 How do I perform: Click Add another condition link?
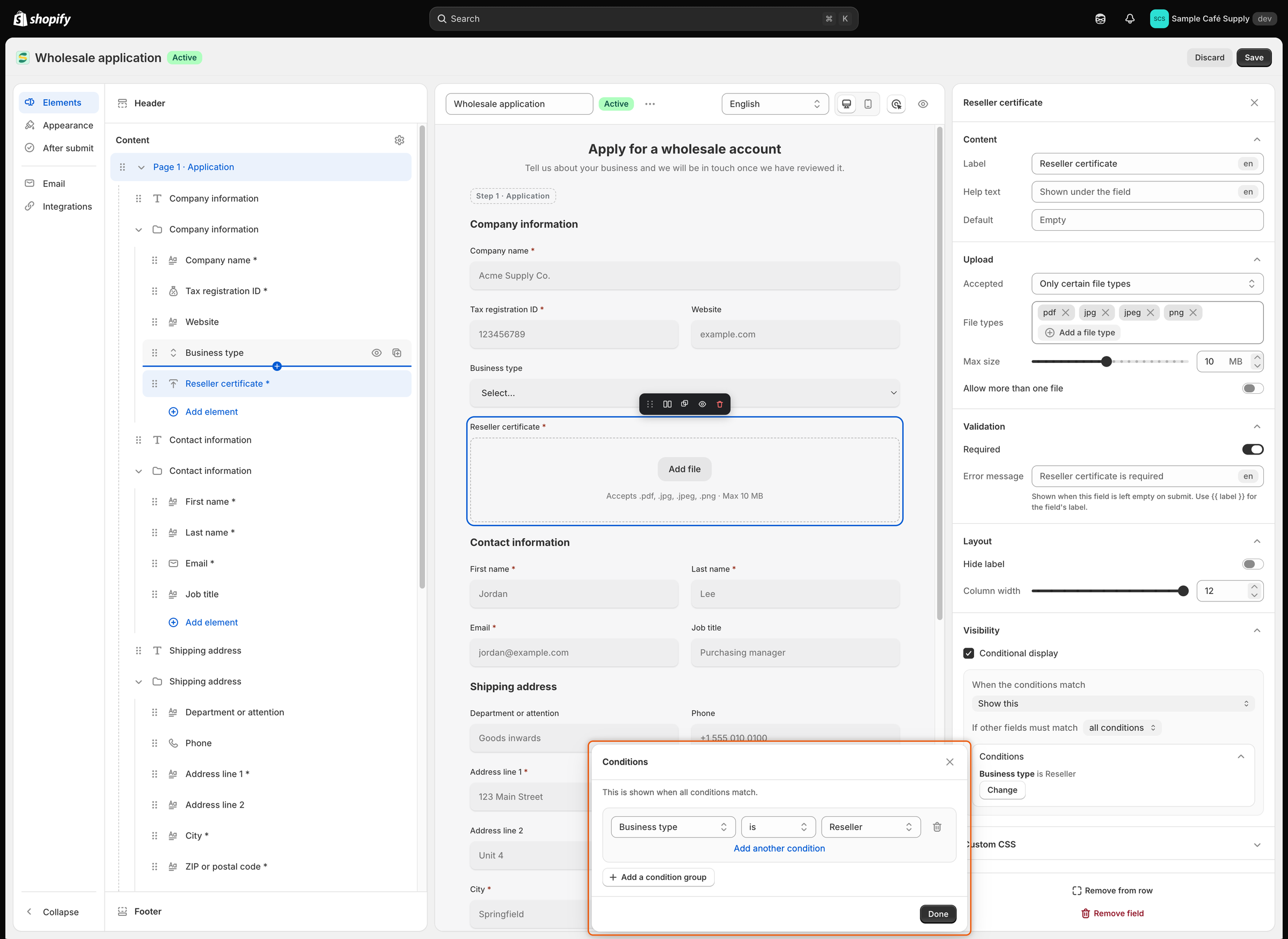point(779,849)
